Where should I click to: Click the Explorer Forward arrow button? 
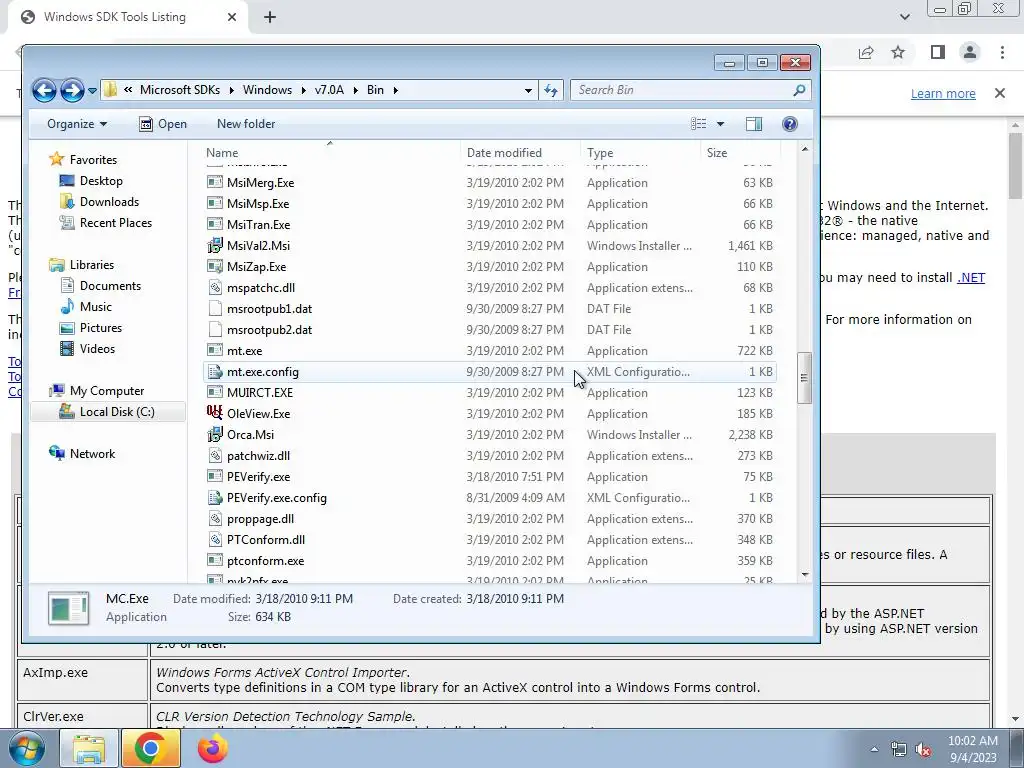72,90
